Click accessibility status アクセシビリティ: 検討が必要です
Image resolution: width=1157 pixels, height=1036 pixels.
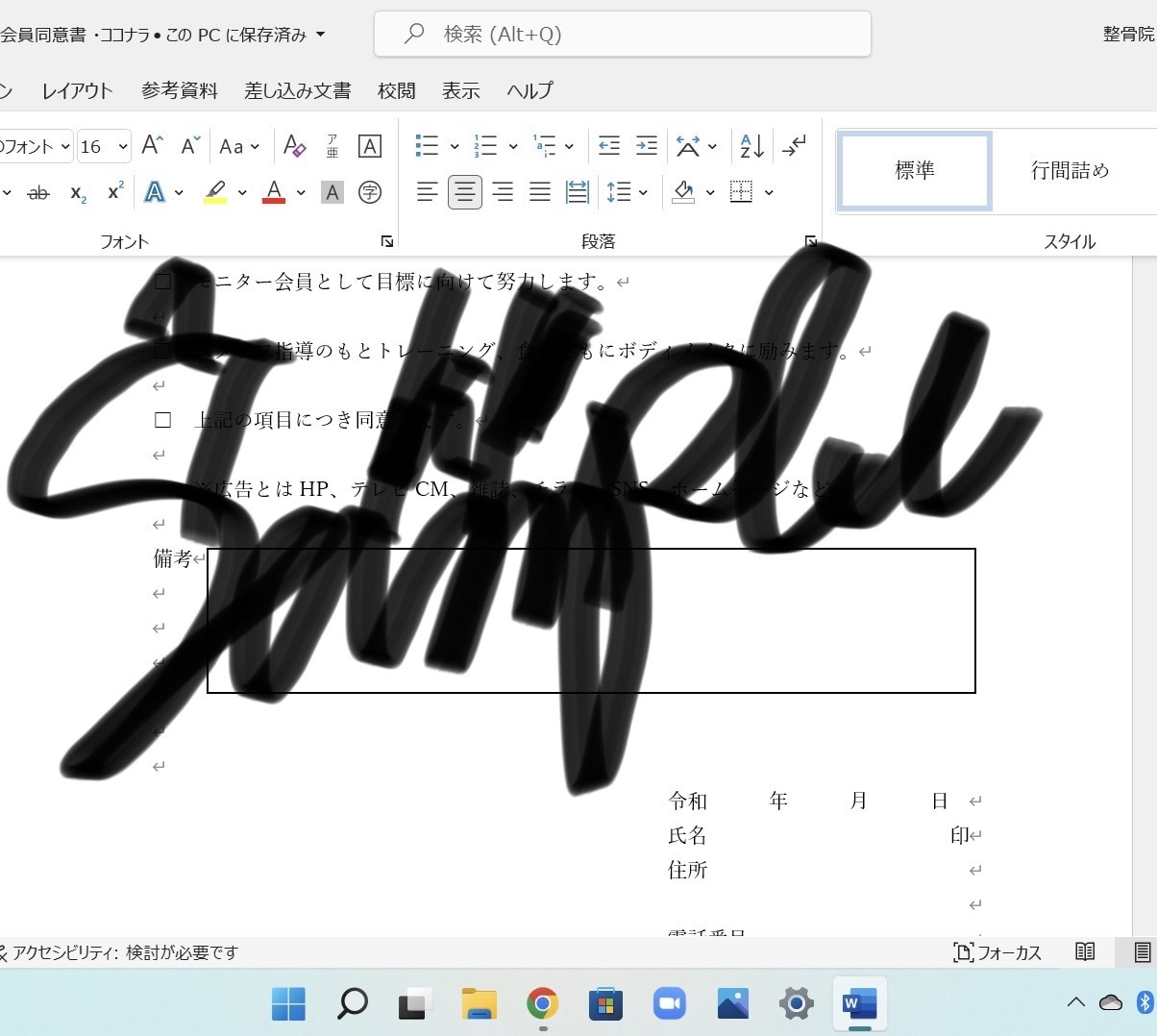pyautogui.click(x=119, y=952)
